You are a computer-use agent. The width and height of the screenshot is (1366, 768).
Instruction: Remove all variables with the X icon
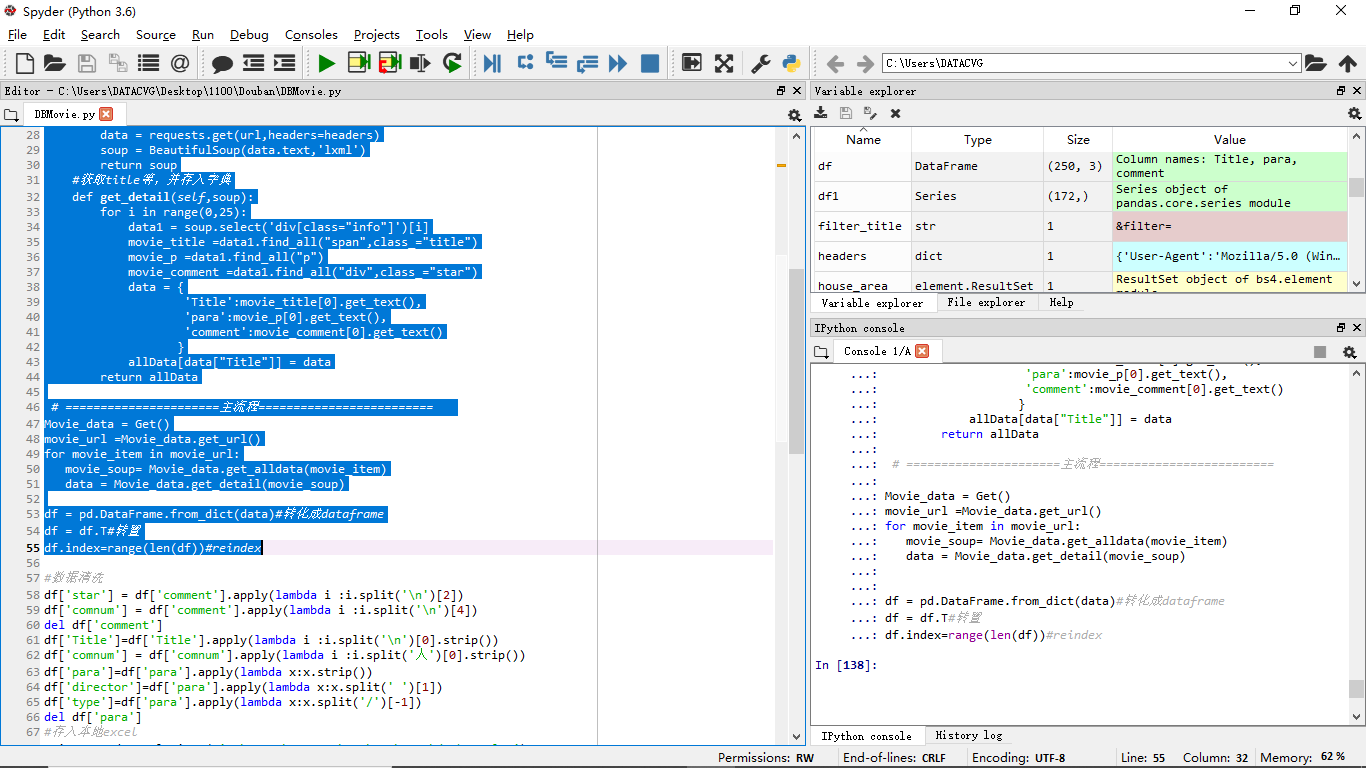tap(895, 114)
